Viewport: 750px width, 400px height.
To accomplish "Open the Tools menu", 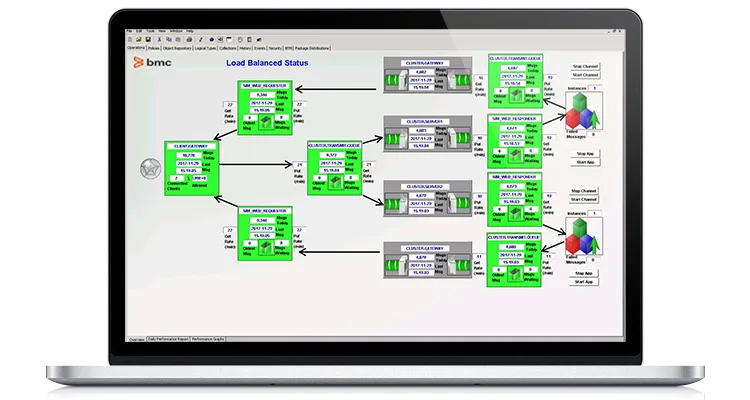I will pyautogui.click(x=150, y=31).
